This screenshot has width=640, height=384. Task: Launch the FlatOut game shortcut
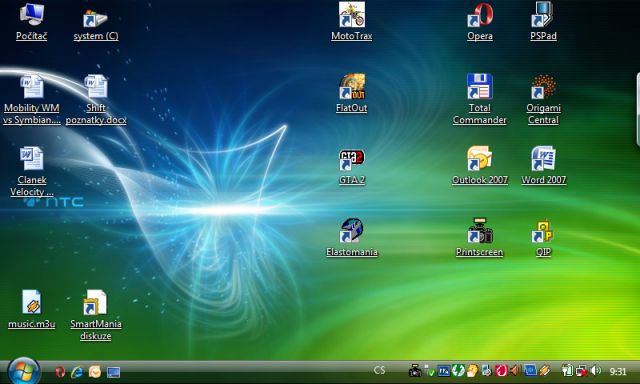pos(351,93)
